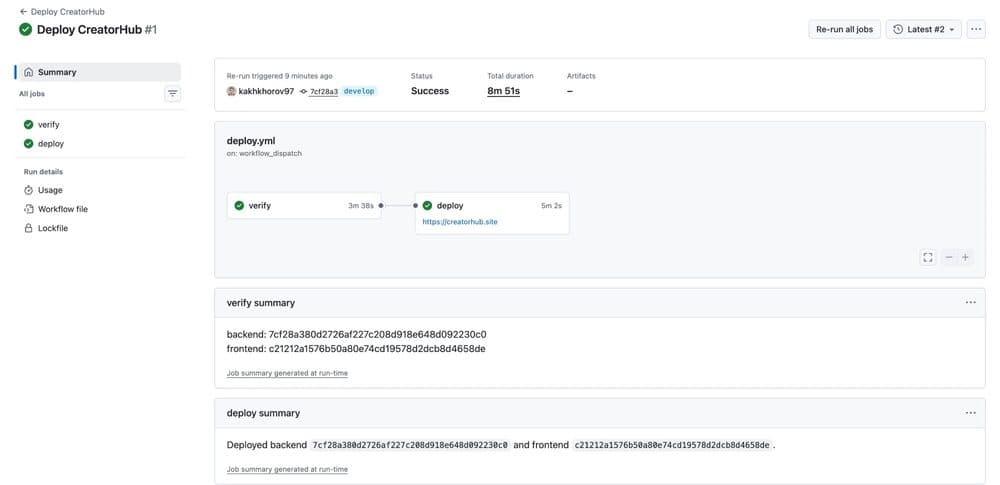
Task: Open the develop branch label
Action: pos(360,91)
